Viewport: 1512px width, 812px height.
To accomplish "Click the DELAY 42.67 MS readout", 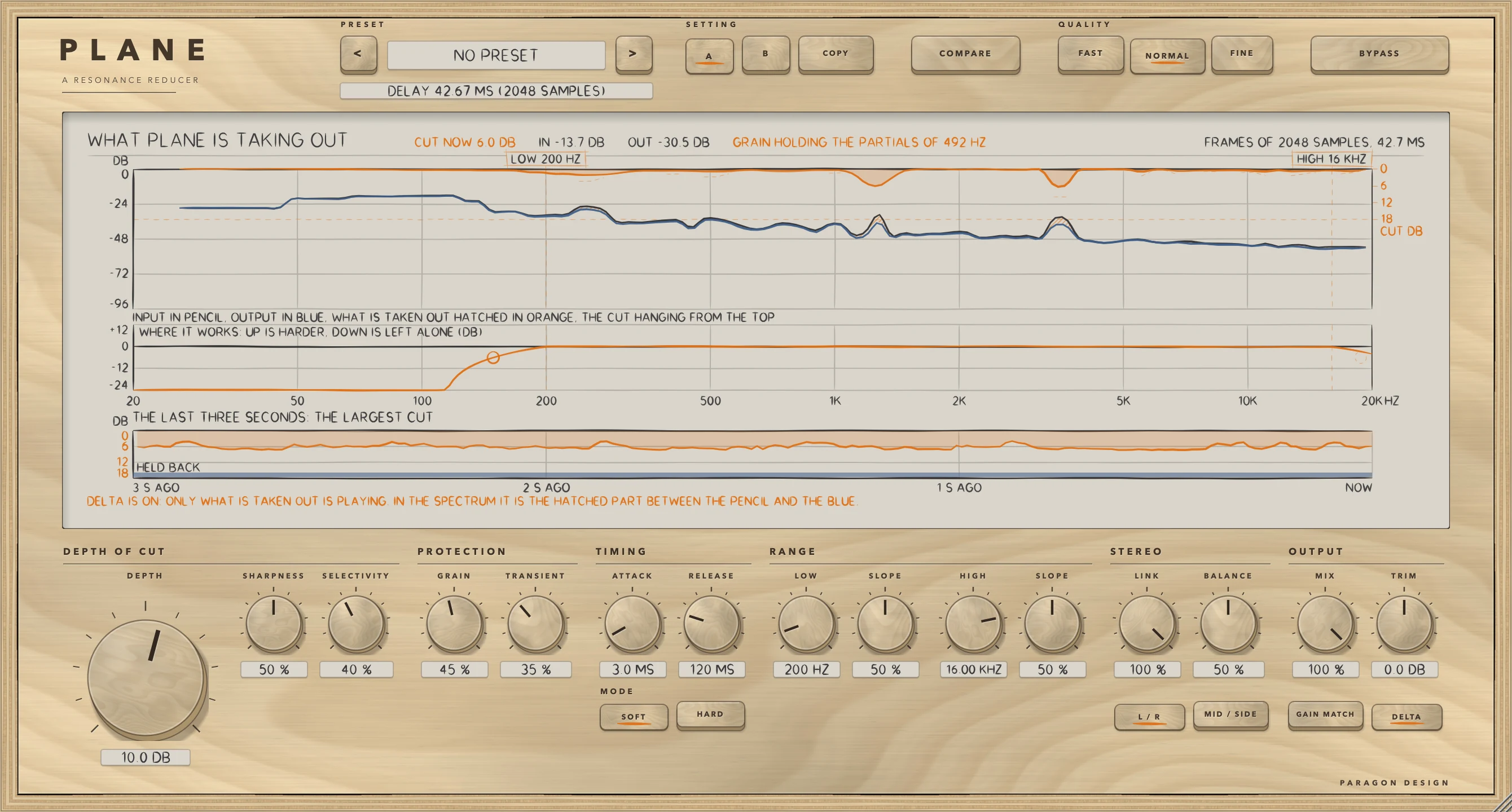I will (x=496, y=91).
